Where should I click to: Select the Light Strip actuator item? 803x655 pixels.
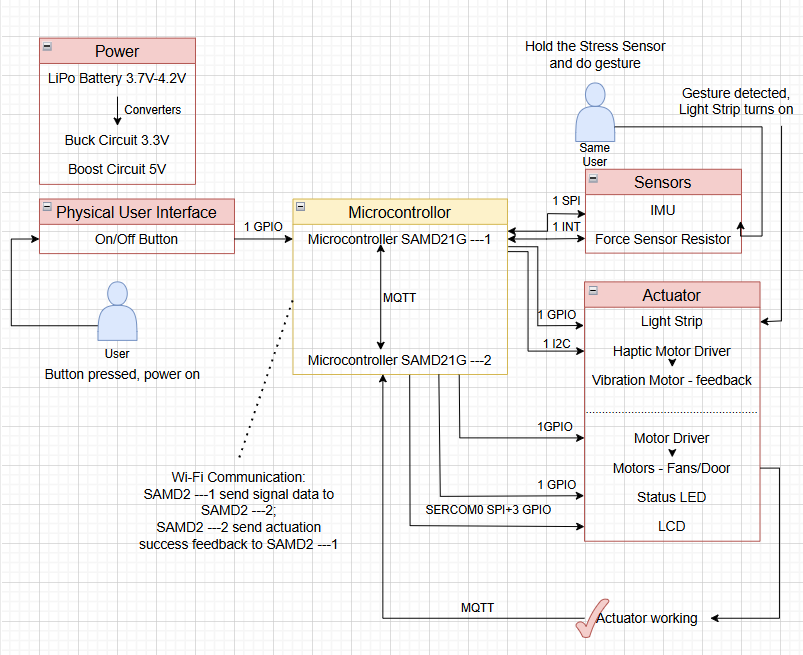pos(671,321)
